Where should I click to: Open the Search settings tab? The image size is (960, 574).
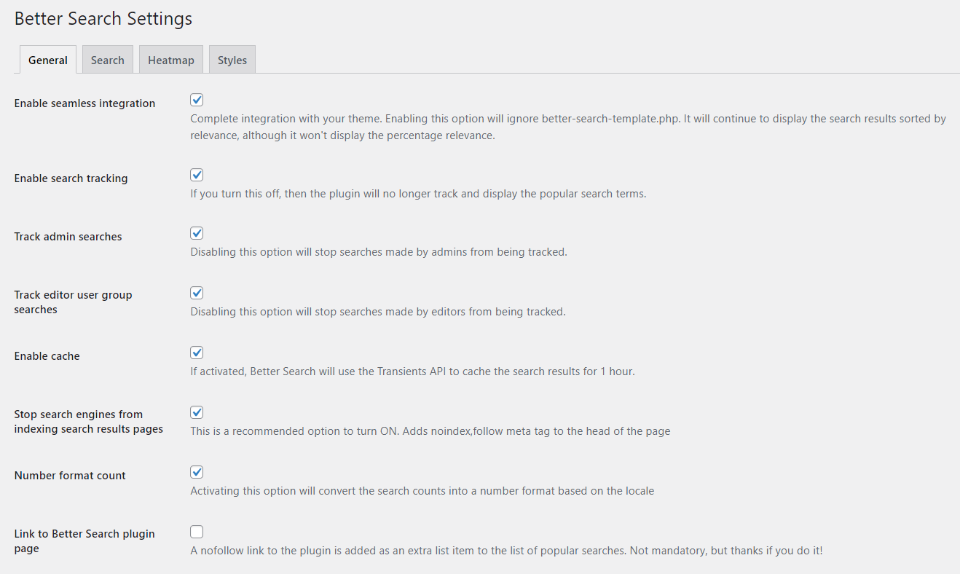click(x=107, y=60)
